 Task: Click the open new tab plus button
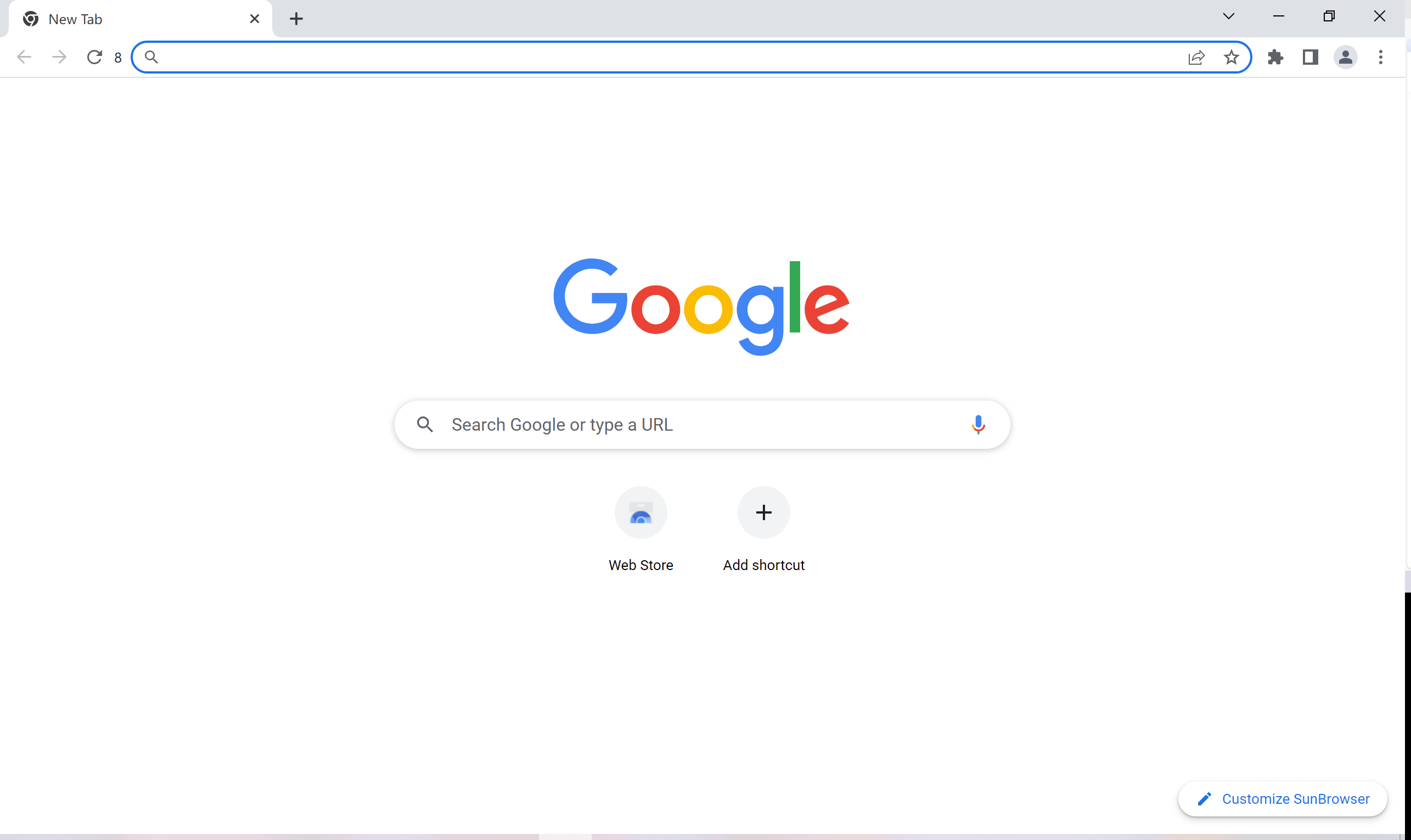pos(296,18)
